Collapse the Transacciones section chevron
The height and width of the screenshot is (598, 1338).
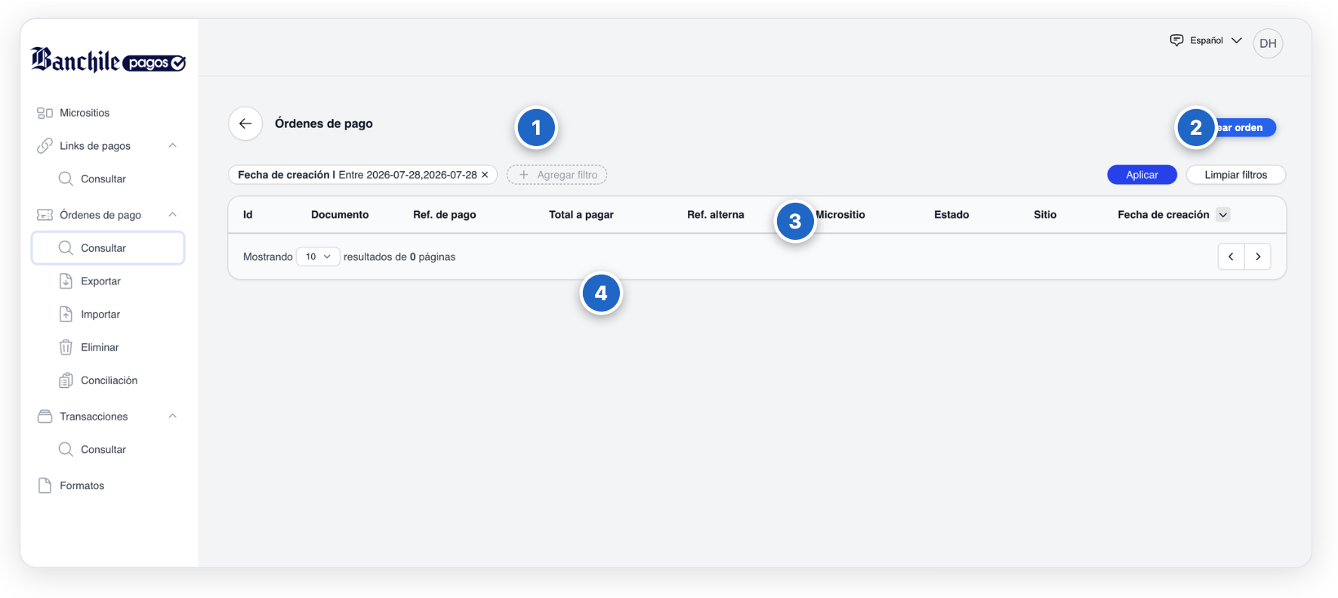tap(172, 416)
